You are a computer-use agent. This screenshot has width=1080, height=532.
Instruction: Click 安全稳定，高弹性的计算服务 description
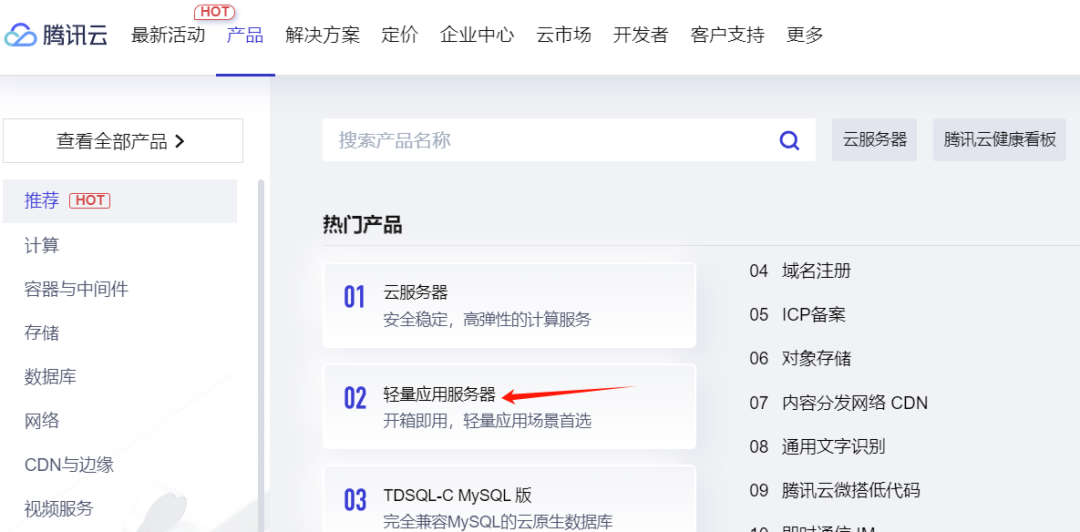[487, 320]
